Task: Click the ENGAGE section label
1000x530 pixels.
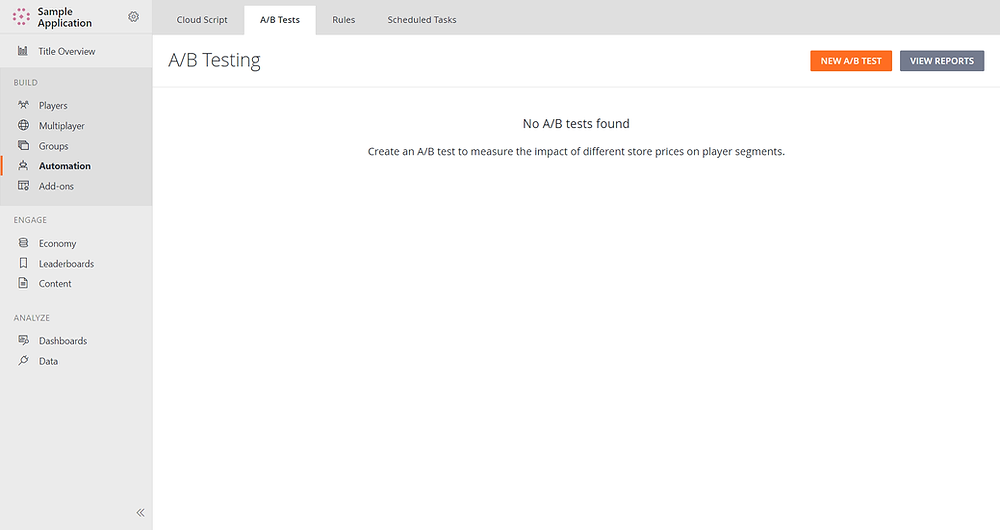Action: [30, 220]
